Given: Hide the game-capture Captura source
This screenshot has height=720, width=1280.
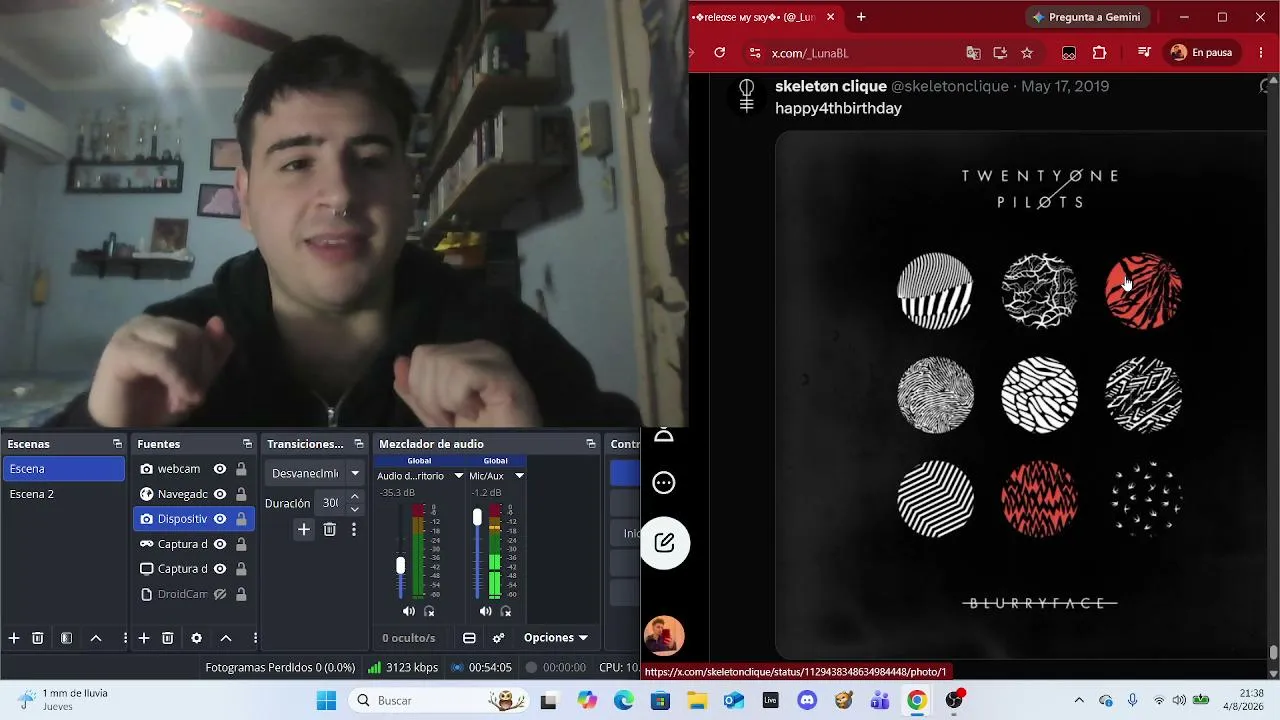Looking at the screenshot, I should click(220, 544).
